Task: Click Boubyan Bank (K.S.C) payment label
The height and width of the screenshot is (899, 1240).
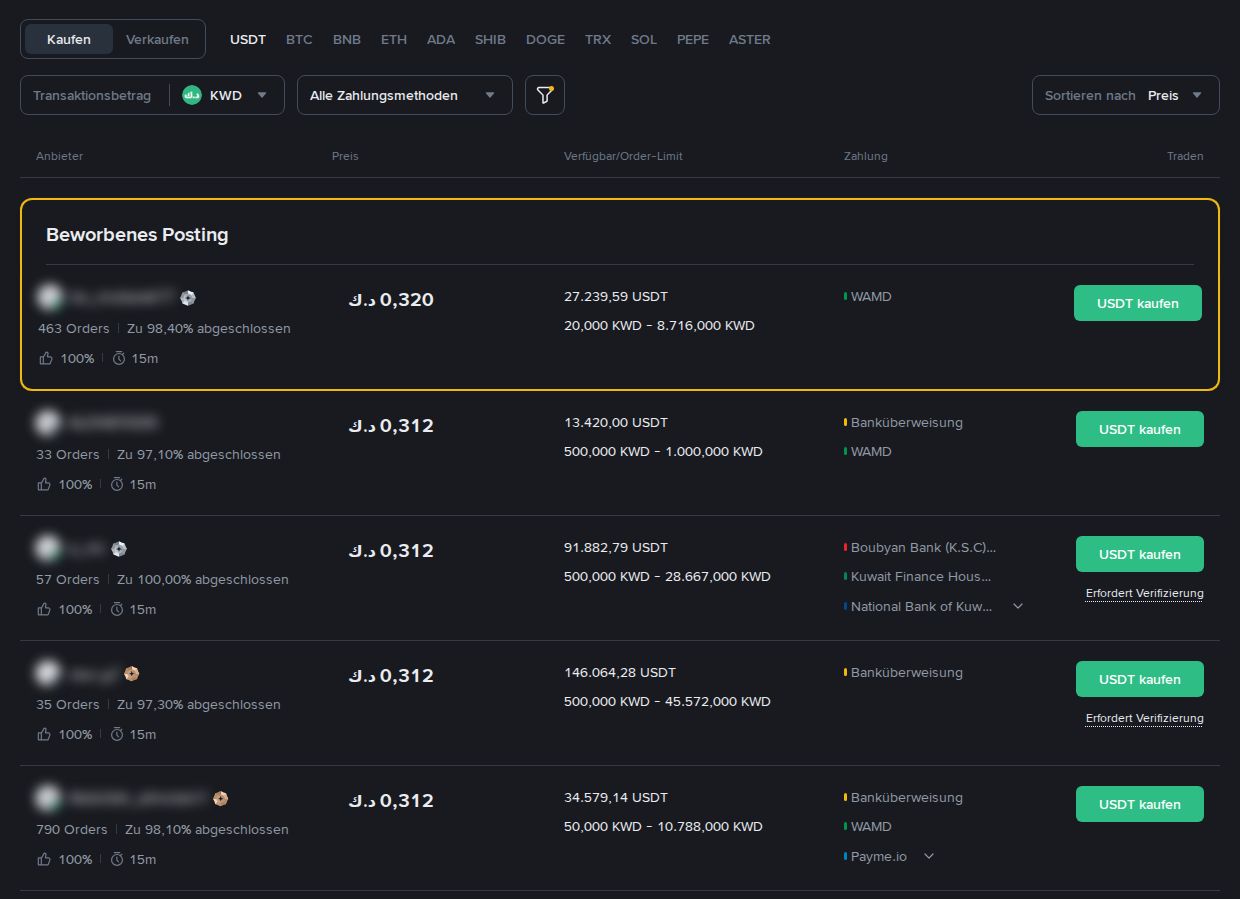Action: tap(923, 547)
